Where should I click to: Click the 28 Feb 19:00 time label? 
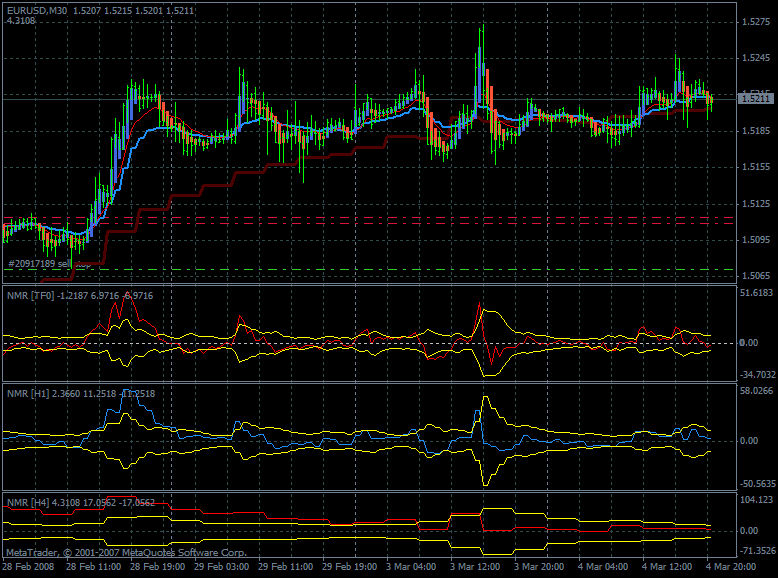click(158, 567)
